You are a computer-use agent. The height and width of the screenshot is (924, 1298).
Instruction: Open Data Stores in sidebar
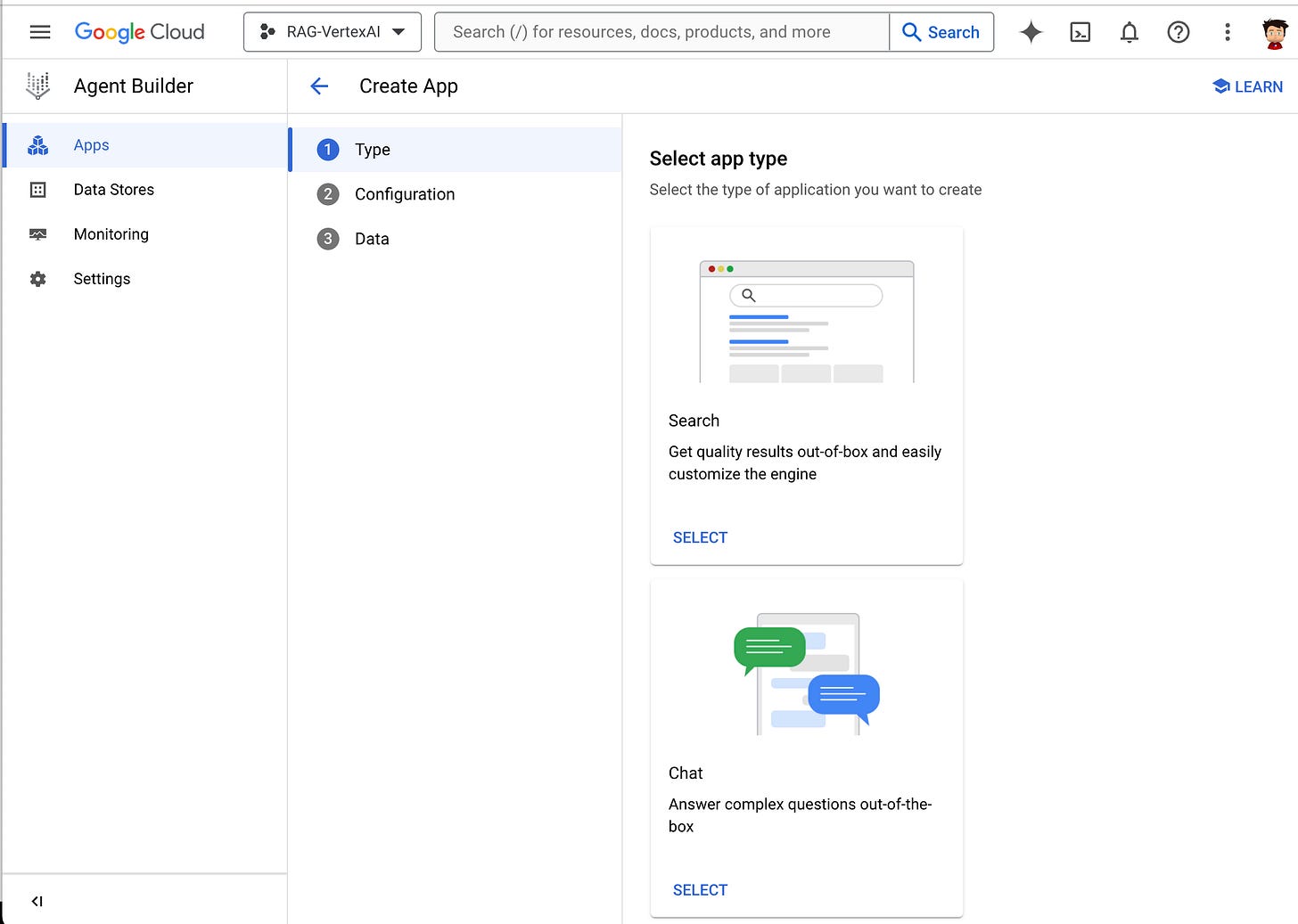145,190
